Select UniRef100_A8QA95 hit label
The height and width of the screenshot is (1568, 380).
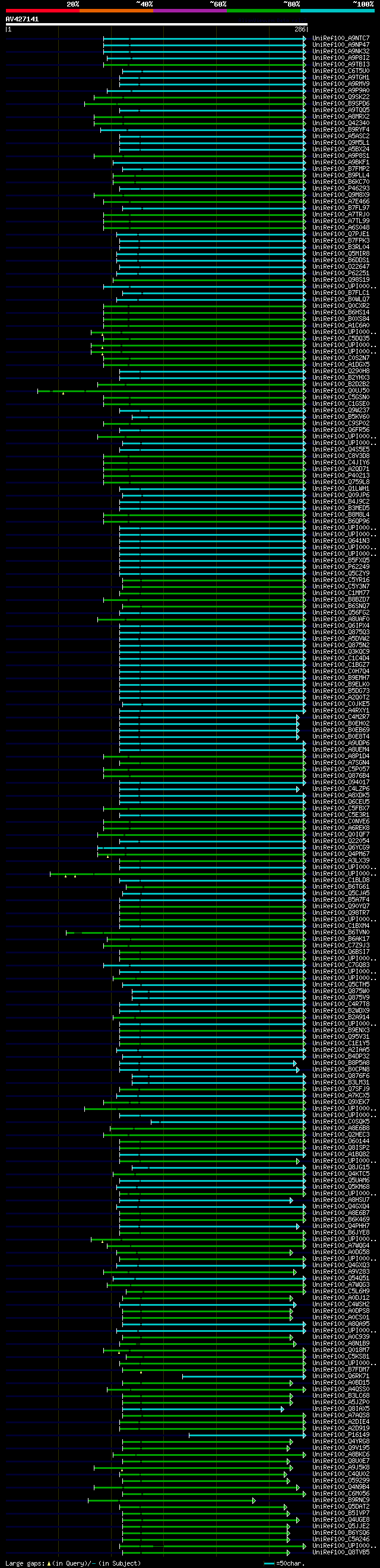coord(341,1324)
